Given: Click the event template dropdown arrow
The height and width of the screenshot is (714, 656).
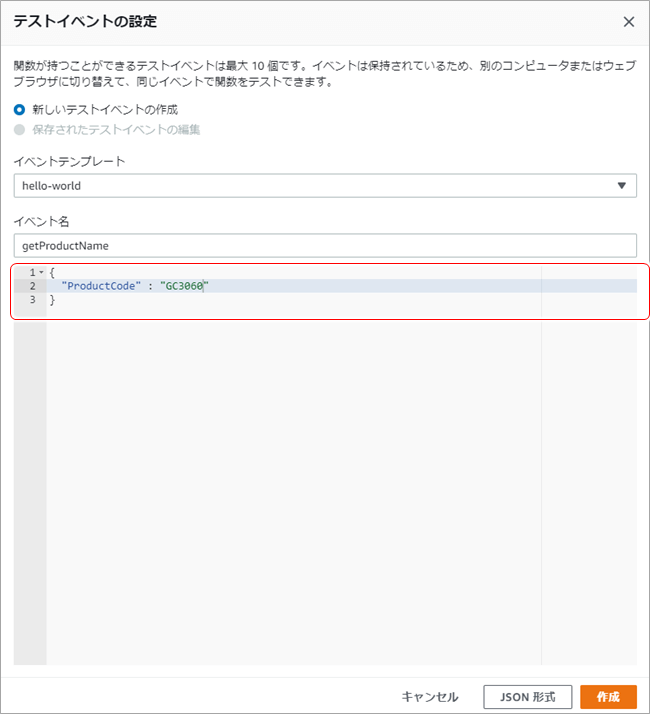Looking at the screenshot, I should click(x=622, y=185).
